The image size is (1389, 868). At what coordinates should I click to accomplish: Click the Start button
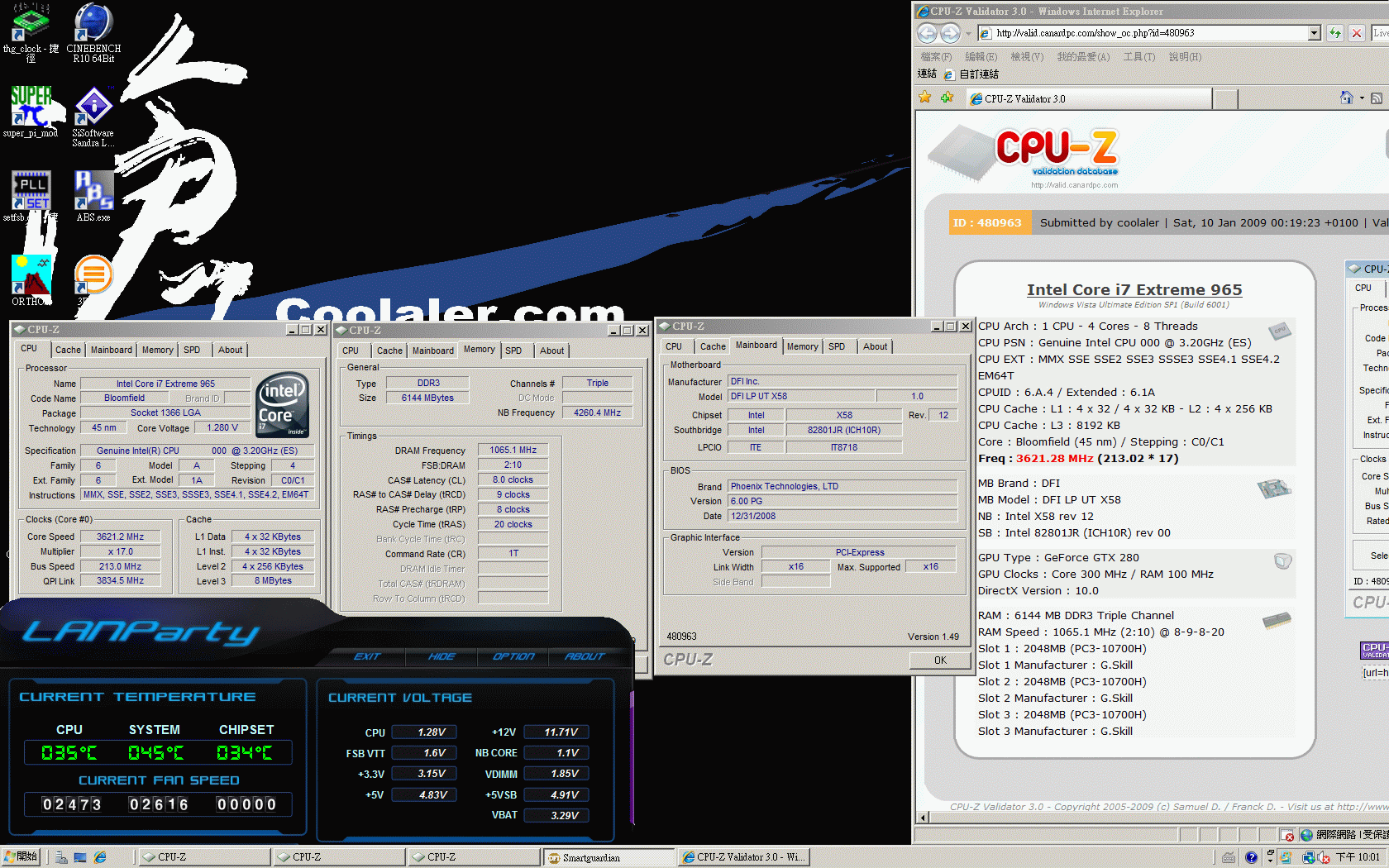click(x=21, y=857)
